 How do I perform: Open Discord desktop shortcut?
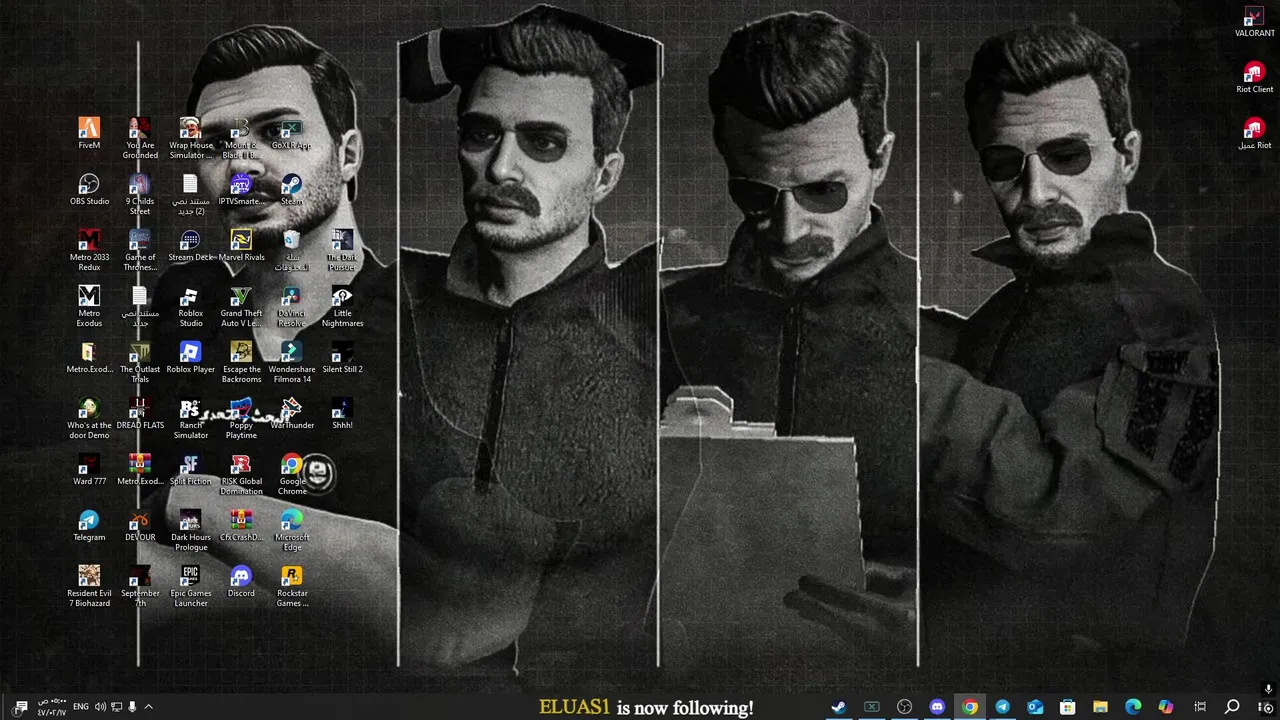pyautogui.click(x=241, y=582)
